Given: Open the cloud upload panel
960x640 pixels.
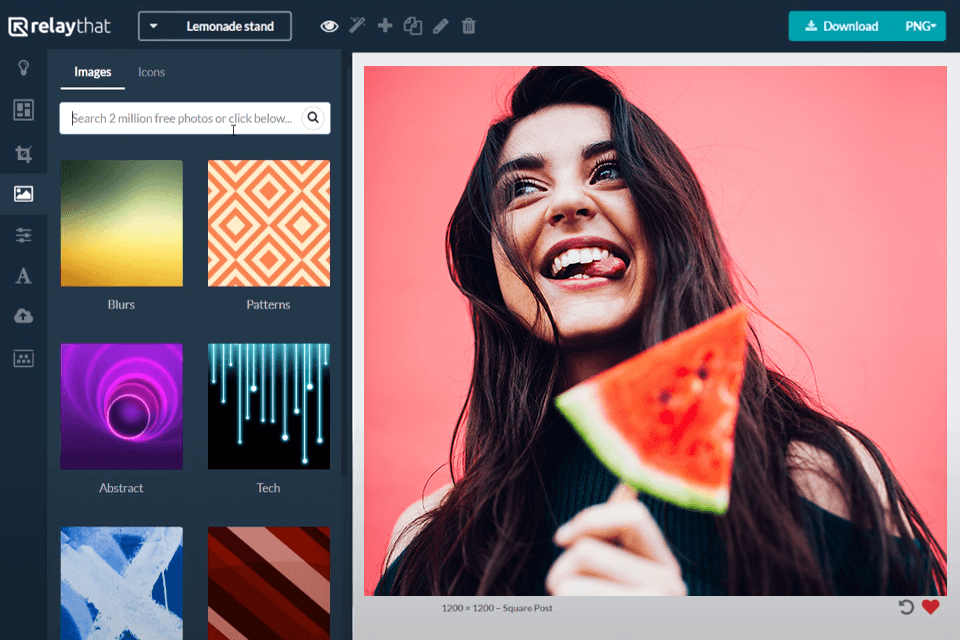Looking at the screenshot, I should [23, 316].
